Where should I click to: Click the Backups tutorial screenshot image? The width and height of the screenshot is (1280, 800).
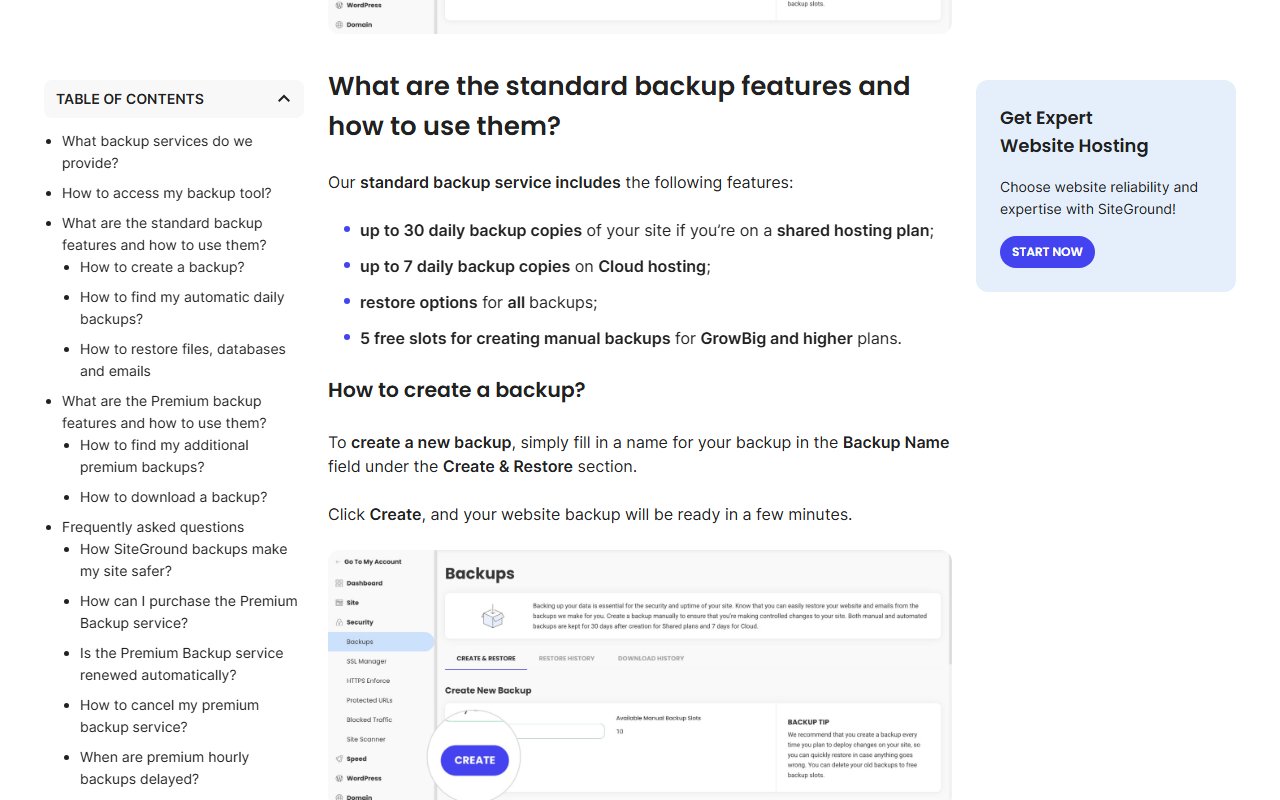[640, 675]
